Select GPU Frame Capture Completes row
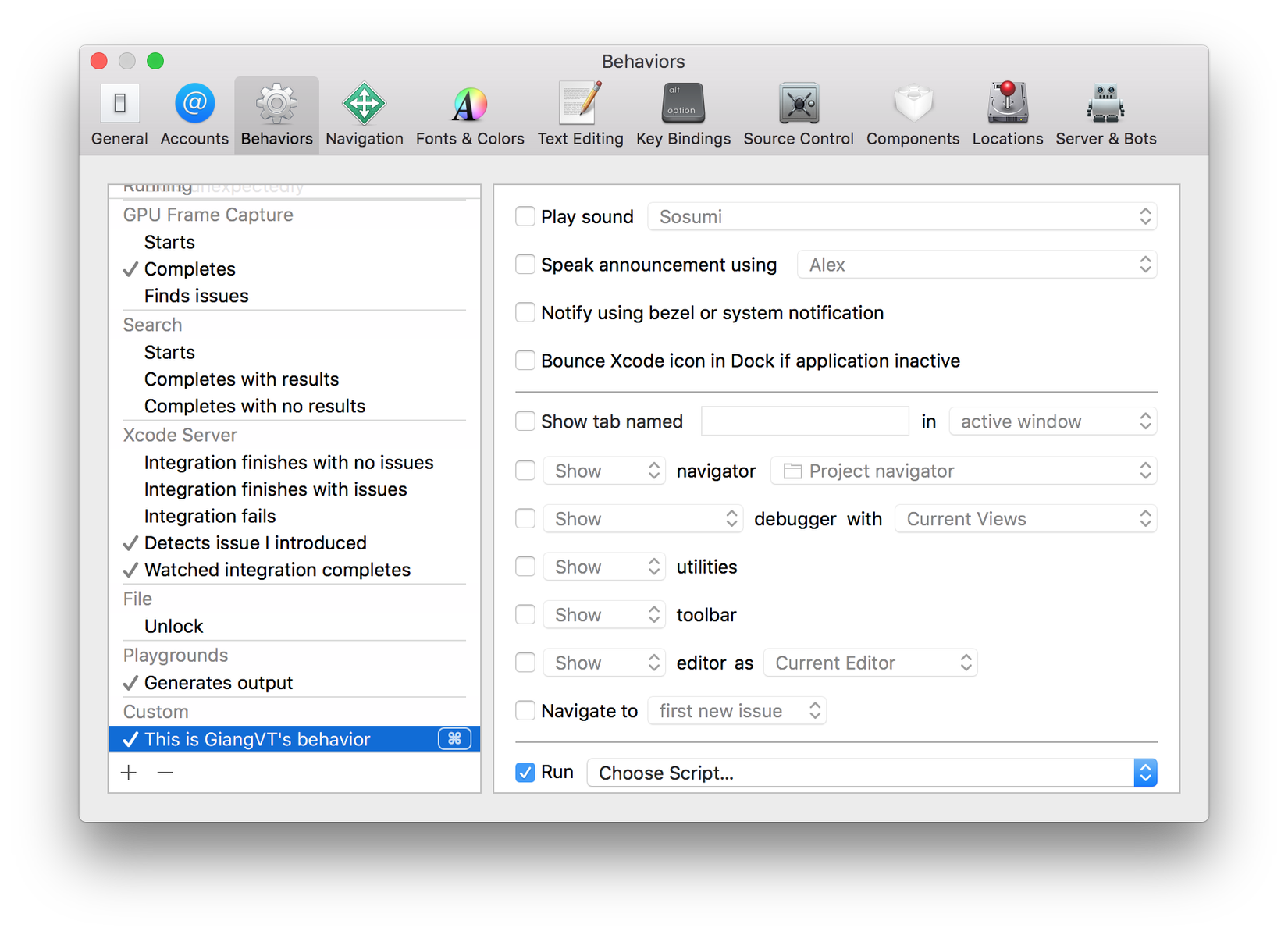This screenshot has height=935, width=1288. pyautogui.click(x=294, y=268)
